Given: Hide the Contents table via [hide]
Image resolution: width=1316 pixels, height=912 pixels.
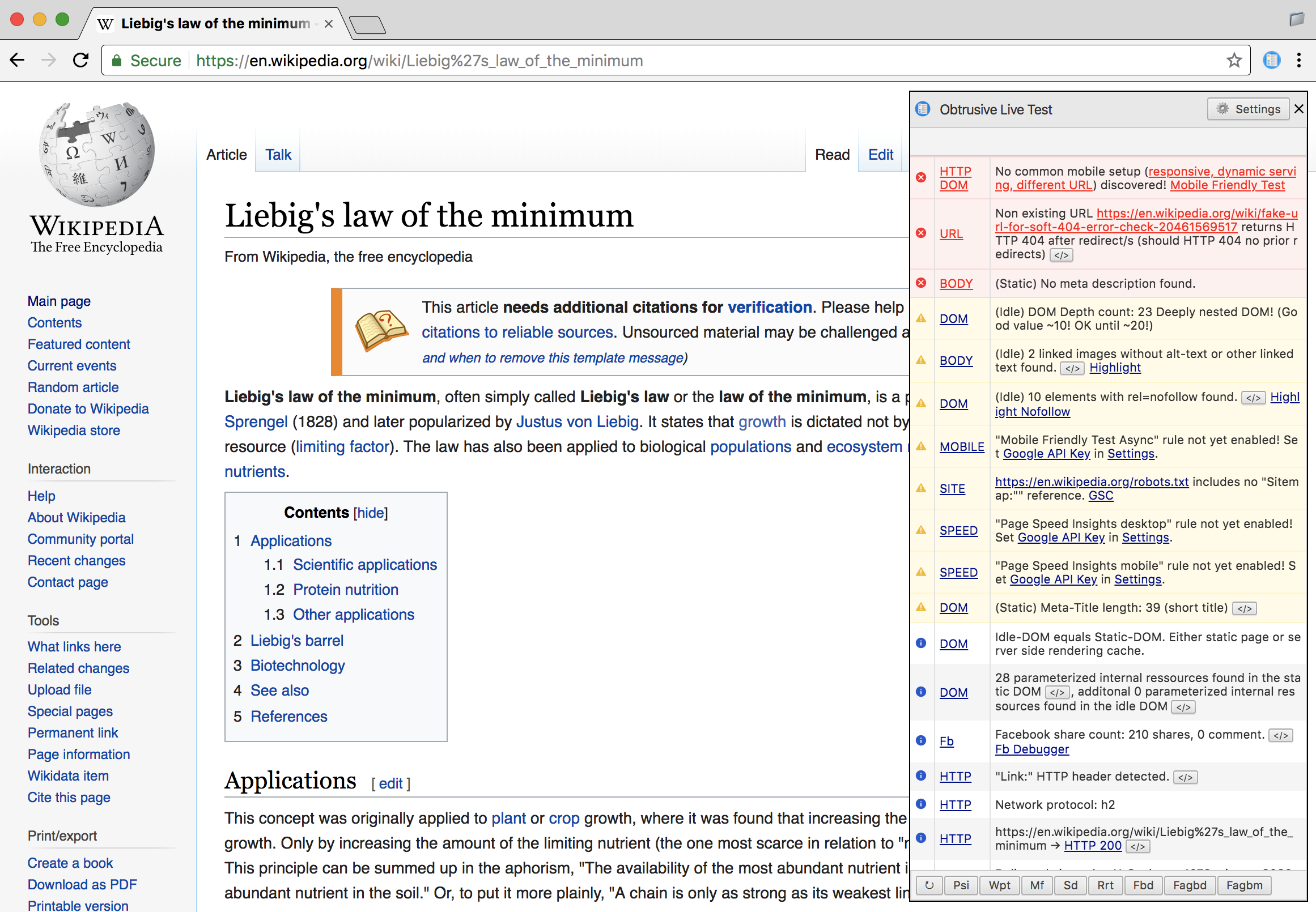Looking at the screenshot, I should tap(371, 513).
